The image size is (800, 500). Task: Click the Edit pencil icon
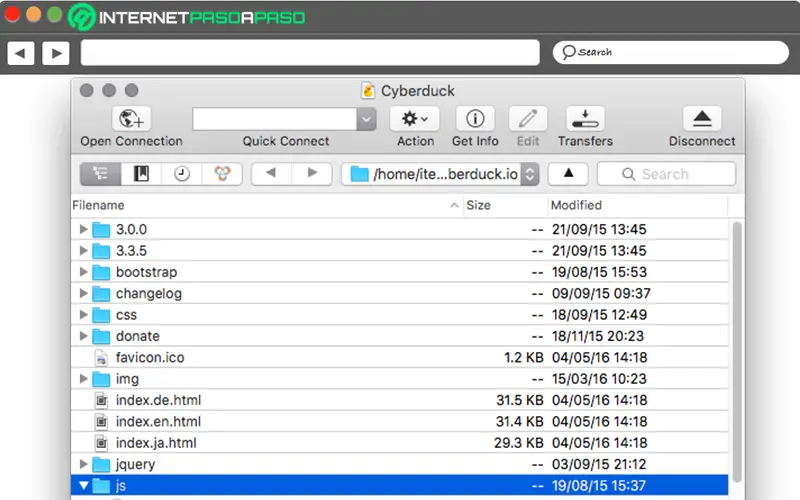tap(528, 119)
